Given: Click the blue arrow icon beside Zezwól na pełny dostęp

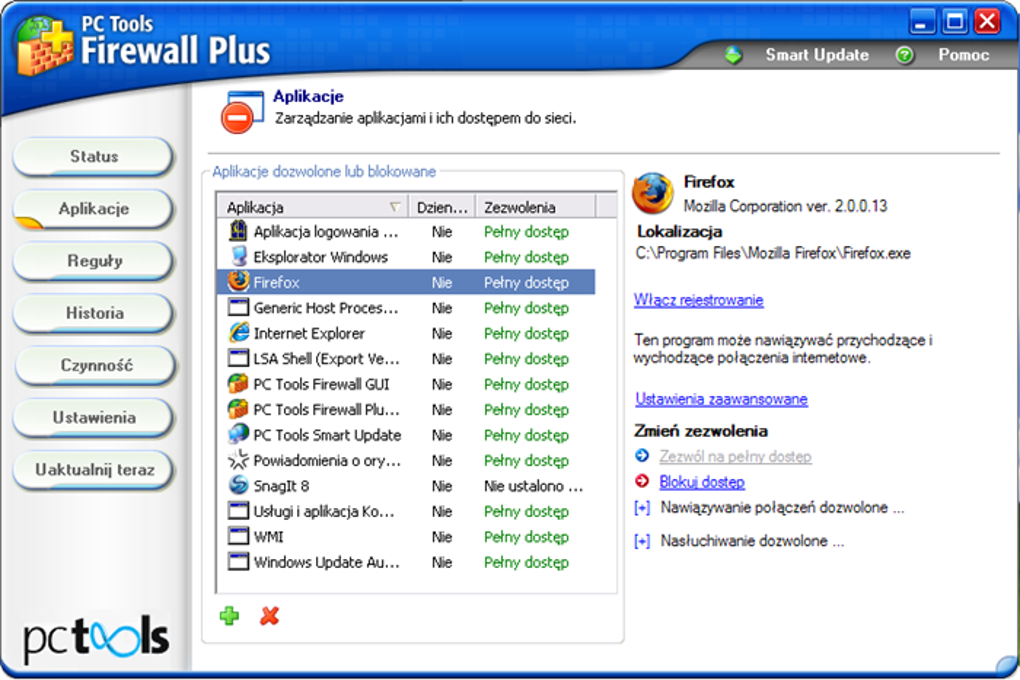Looking at the screenshot, I should (x=642, y=456).
